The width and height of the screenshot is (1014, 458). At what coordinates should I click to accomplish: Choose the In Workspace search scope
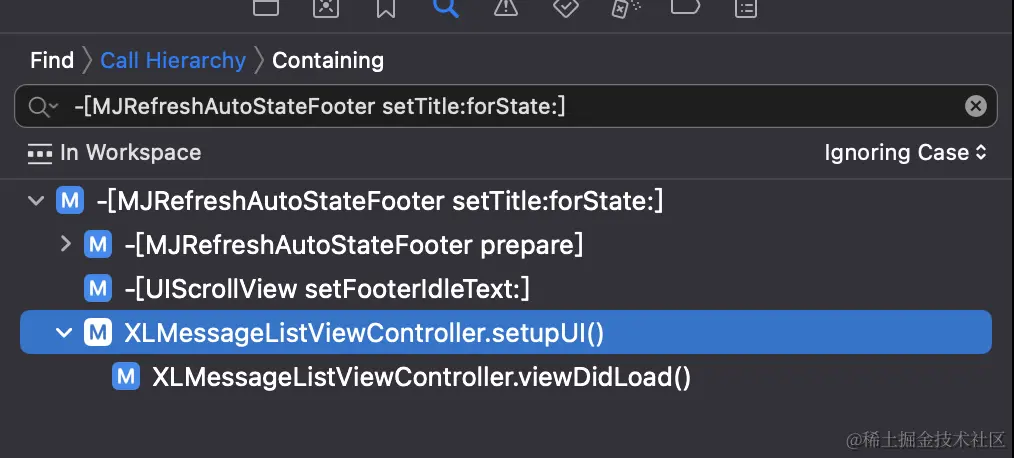(114, 153)
